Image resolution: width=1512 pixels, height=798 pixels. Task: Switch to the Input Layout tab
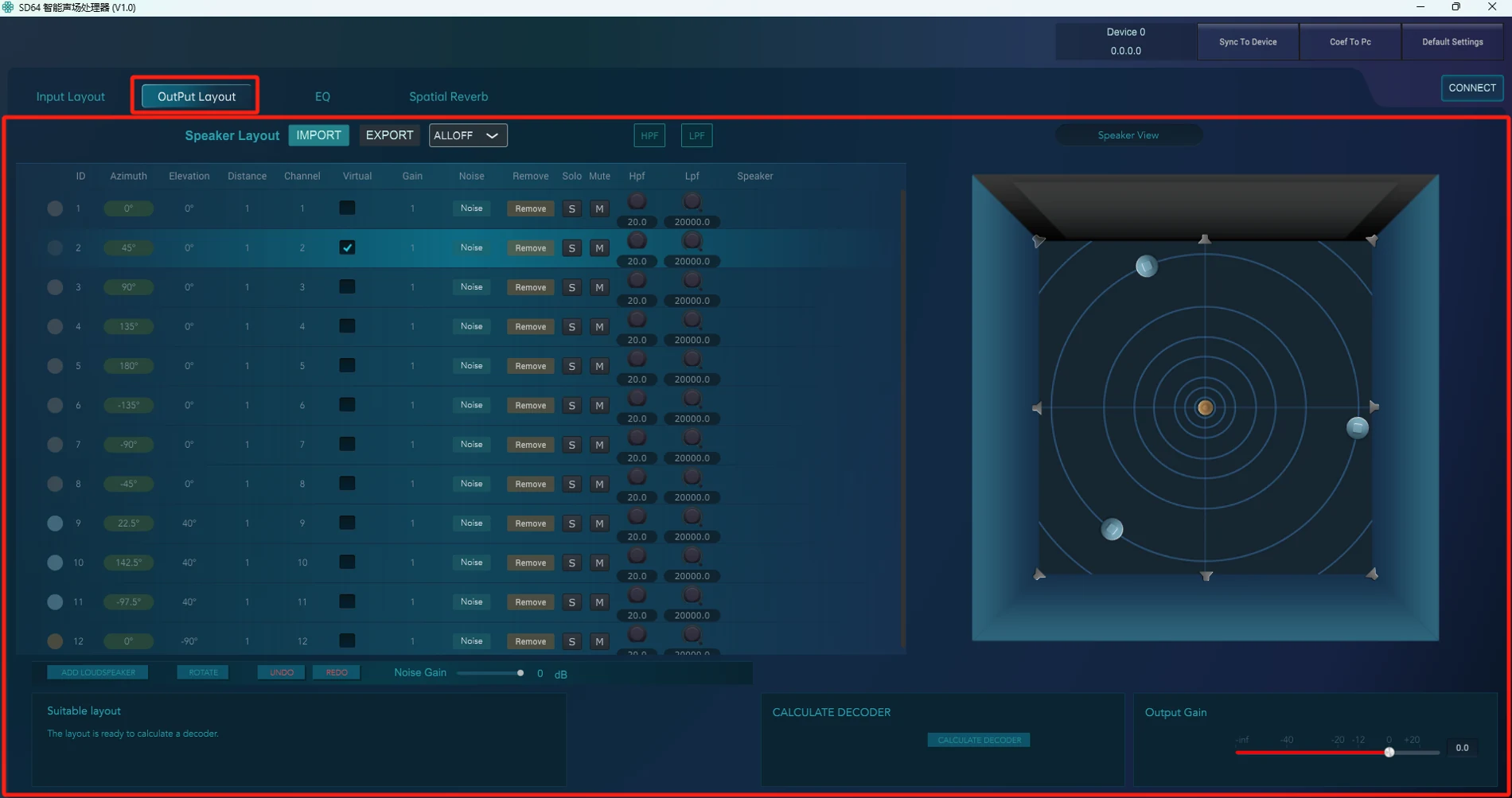click(x=70, y=96)
